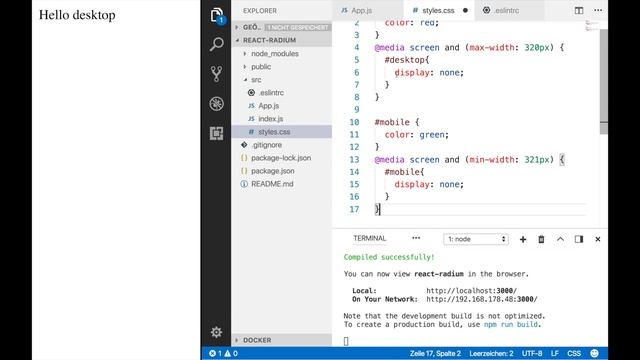640x360 pixels.
Task: Open the editor's more actions menu
Action: (x=598, y=11)
